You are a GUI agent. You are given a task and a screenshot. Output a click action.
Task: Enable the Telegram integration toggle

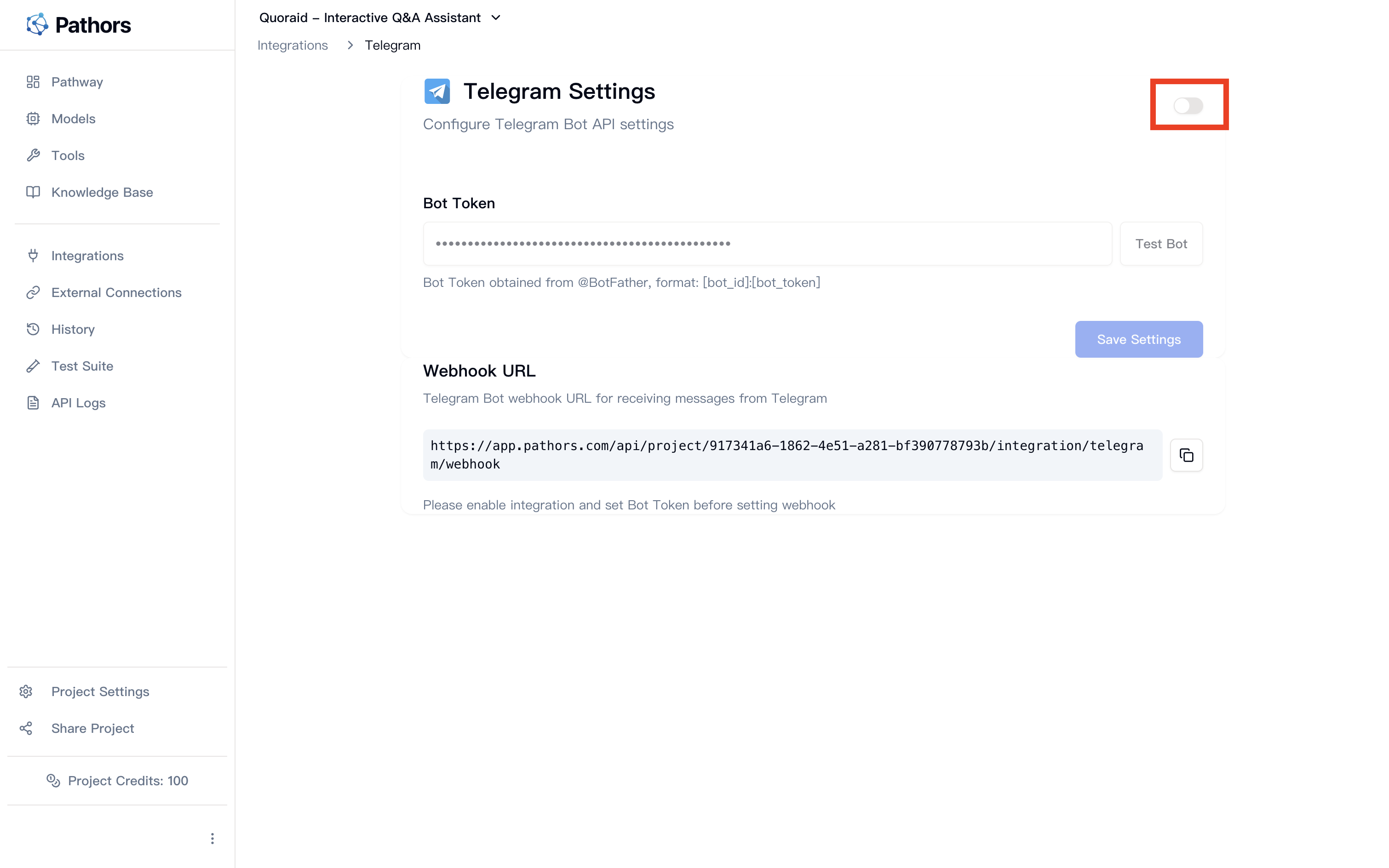1188,105
